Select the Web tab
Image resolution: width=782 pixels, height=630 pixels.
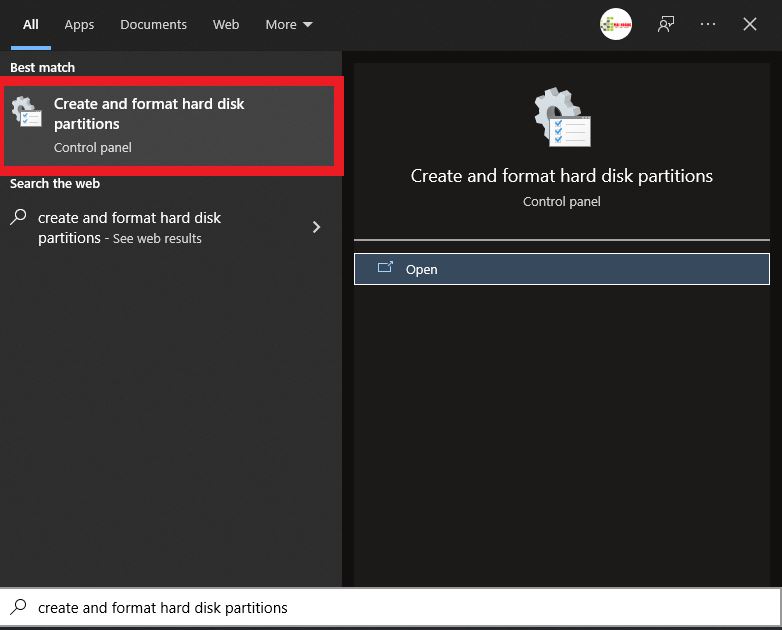coord(226,25)
